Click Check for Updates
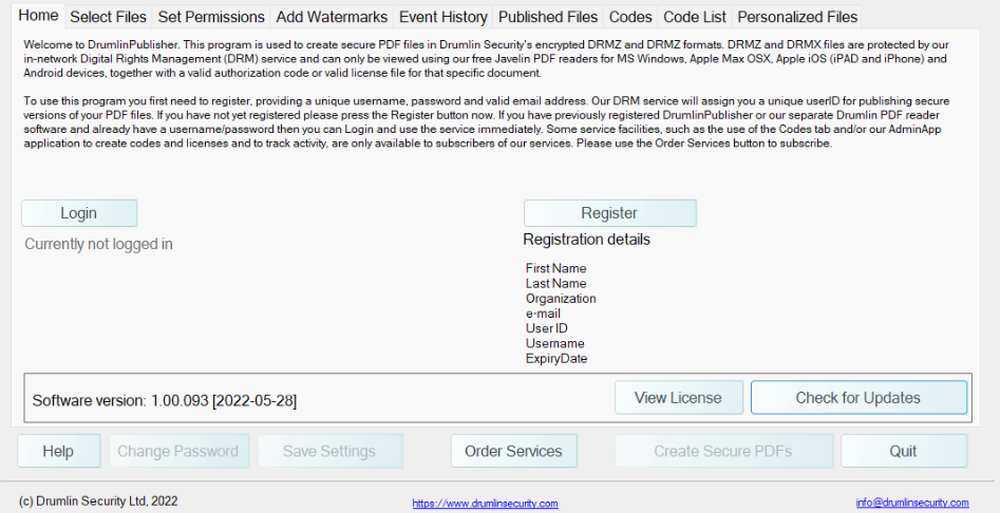 [x=858, y=398]
